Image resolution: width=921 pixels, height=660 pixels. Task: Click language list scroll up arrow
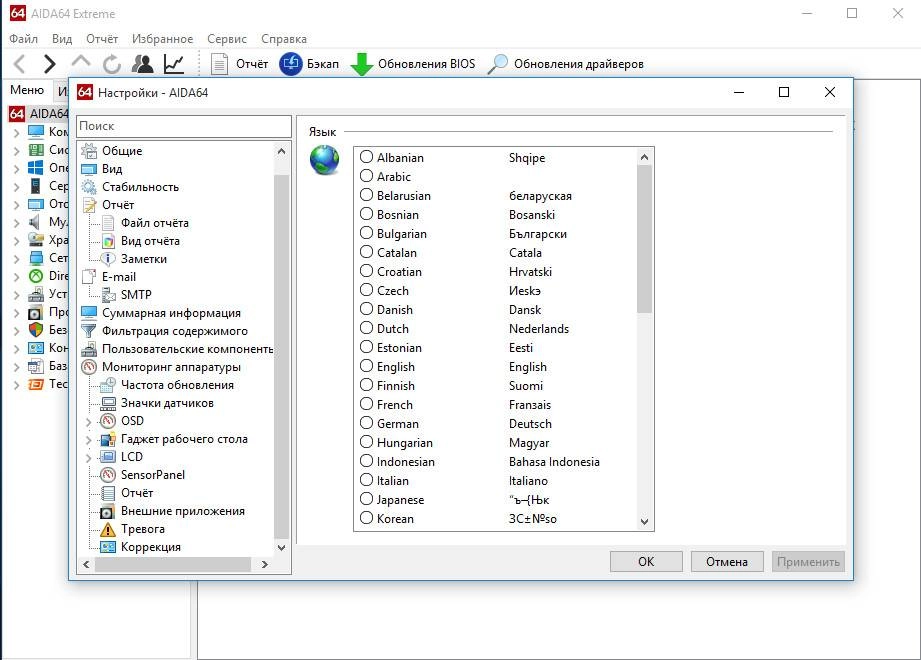644,157
